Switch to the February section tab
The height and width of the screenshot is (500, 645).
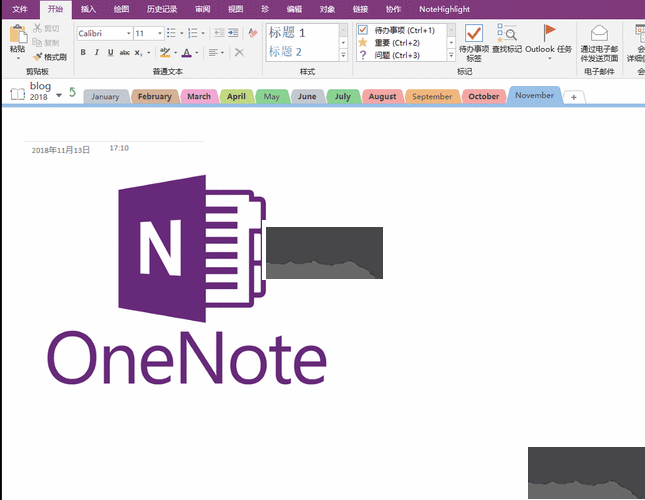pyautogui.click(x=155, y=97)
